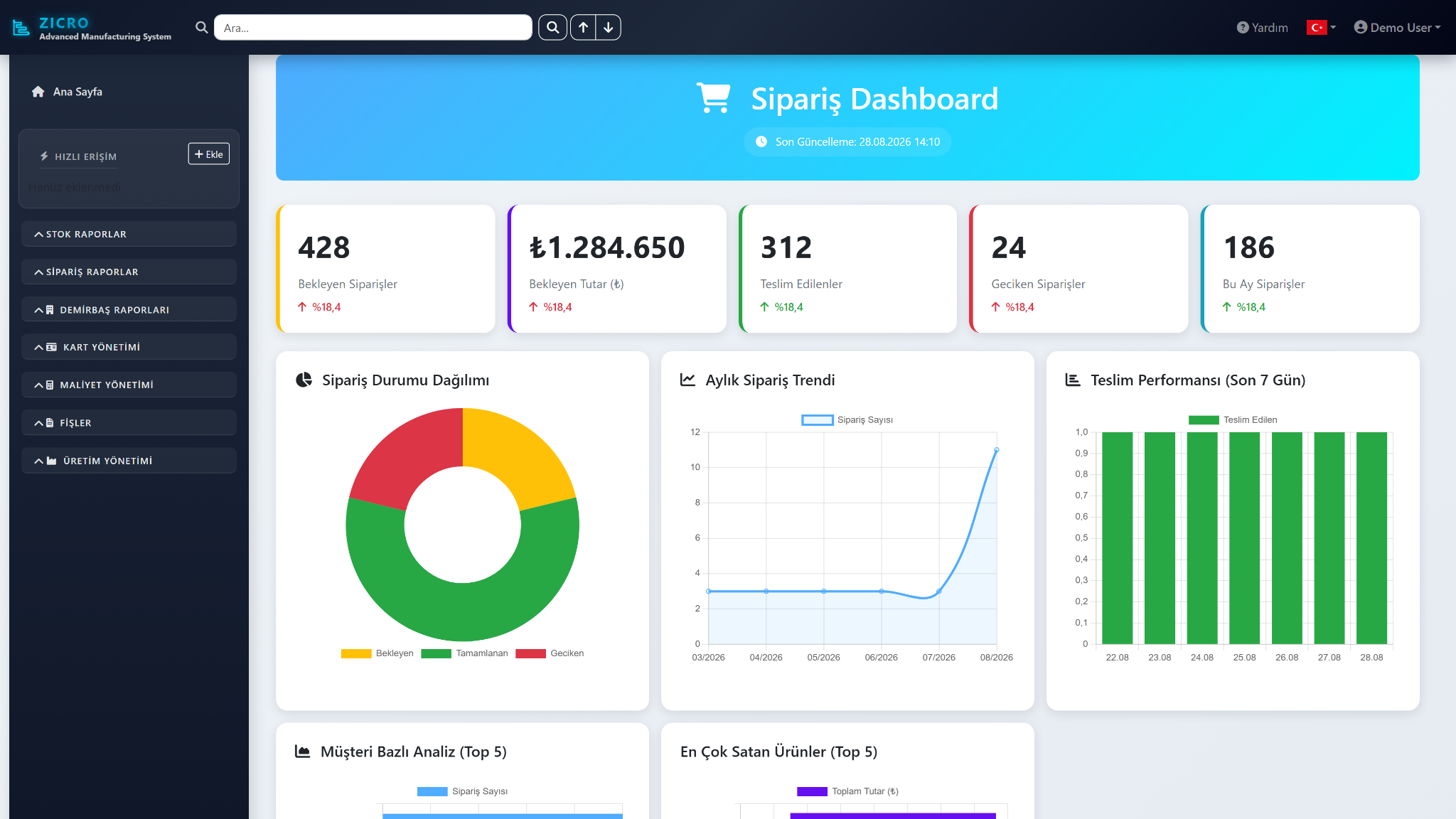Viewport: 1456px width, 819px height.
Task: Click the up arrow search navigation button
Action: (583, 28)
